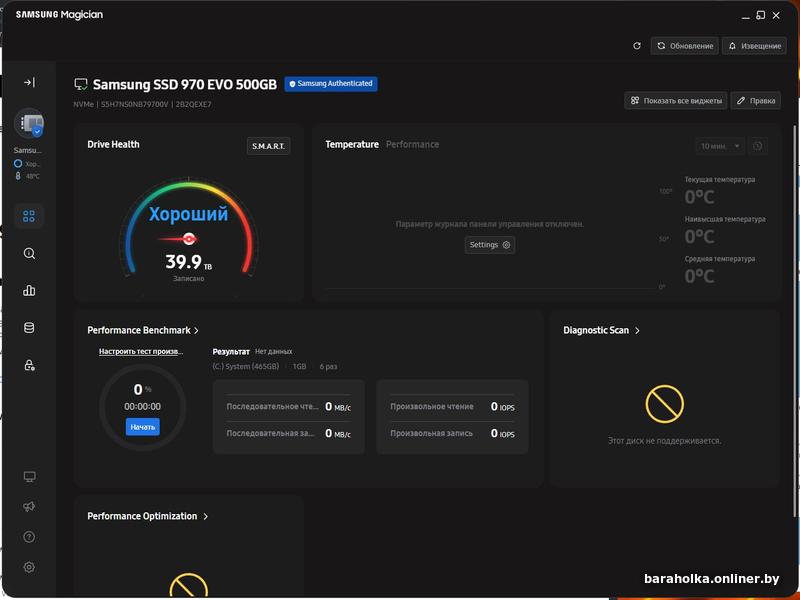Screen dimensions: 800x600
Task: Open the dashboard grid icon in the sidebar
Action: (x=29, y=216)
